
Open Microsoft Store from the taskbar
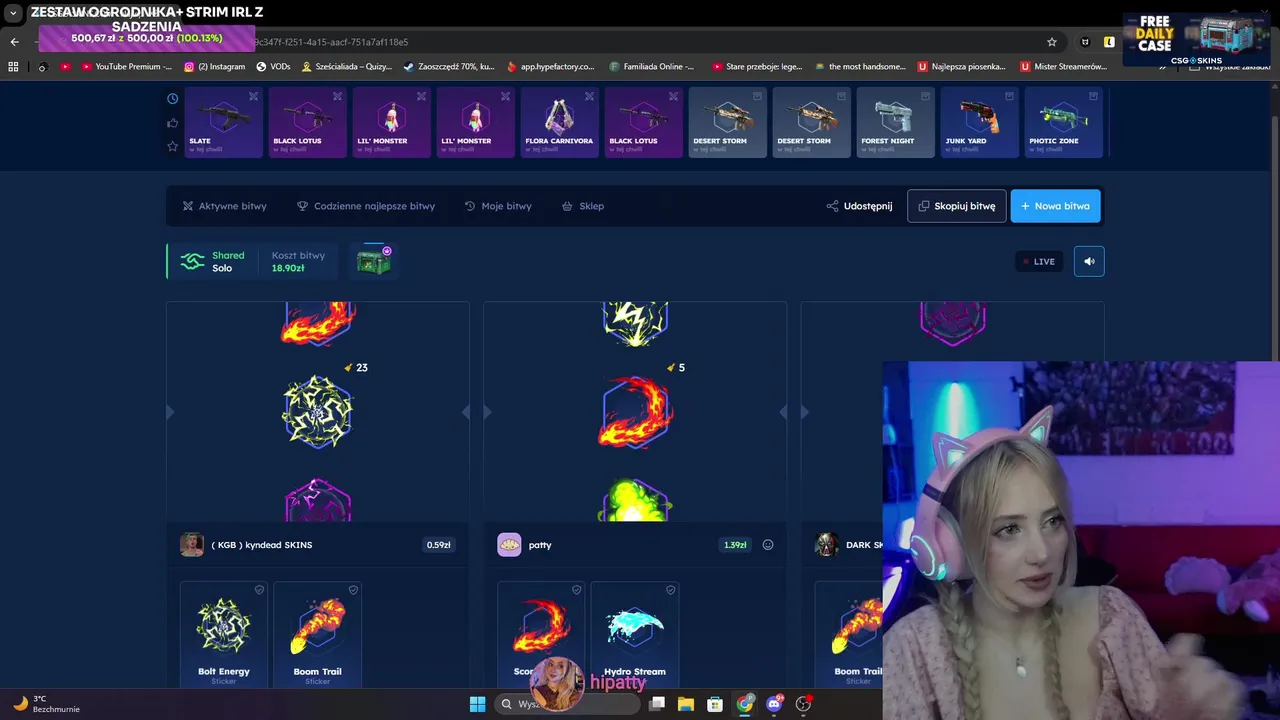pos(715,704)
